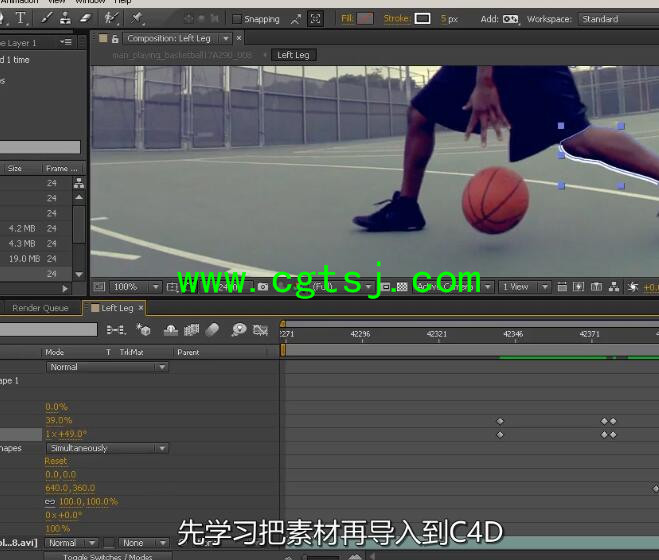Select the Clone Stamp tool
659x560 pixels.
click(x=65, y=18)
